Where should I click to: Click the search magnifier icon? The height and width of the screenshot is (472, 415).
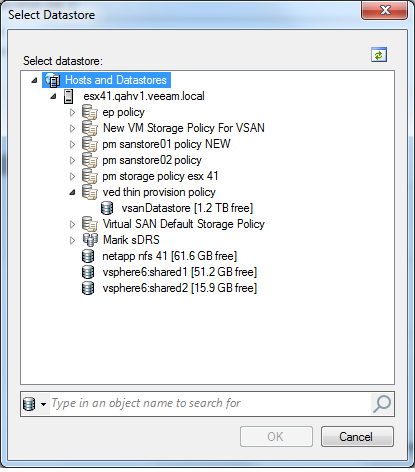(x=382, y=404)
